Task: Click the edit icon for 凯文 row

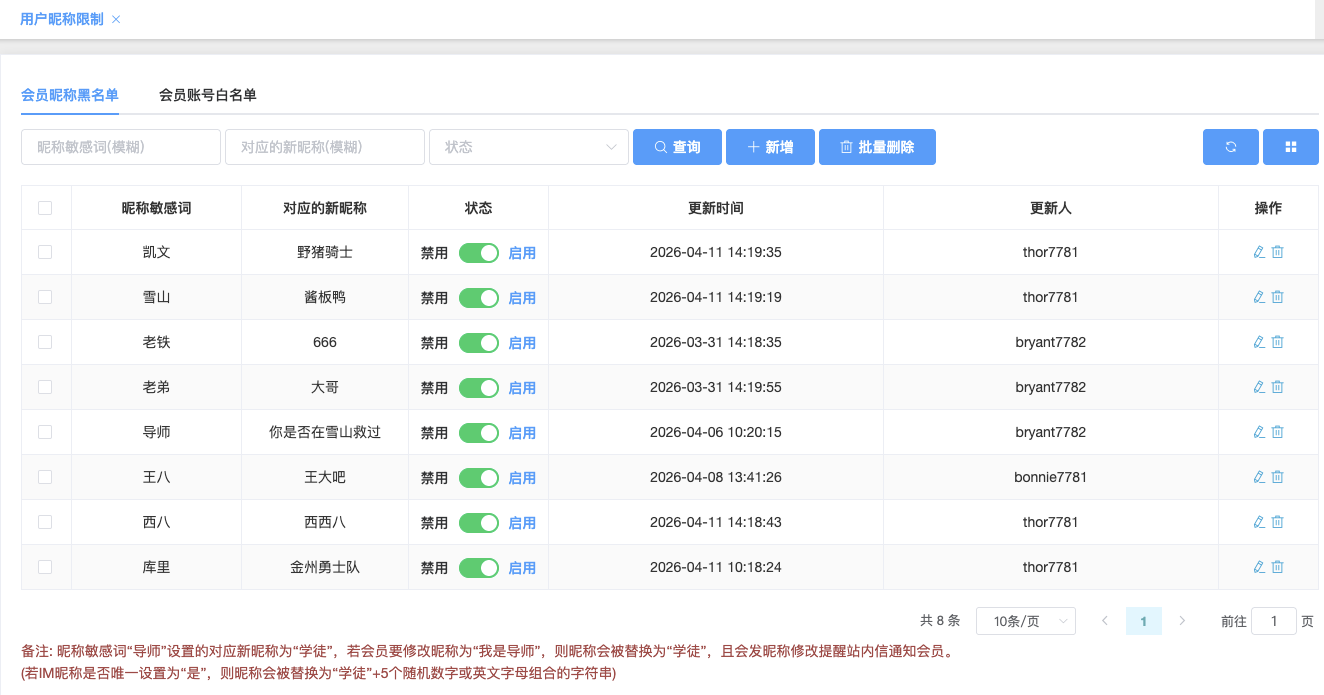Action: 1259,252
